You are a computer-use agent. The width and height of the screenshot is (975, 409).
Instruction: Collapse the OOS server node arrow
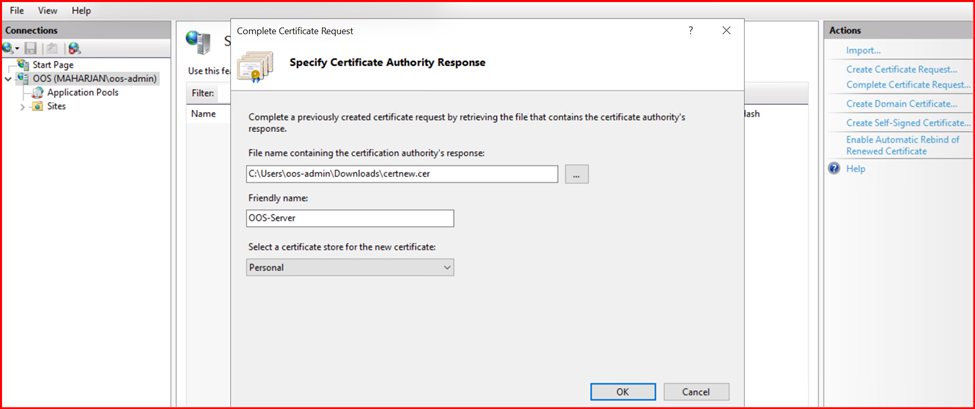click(9, 79)
